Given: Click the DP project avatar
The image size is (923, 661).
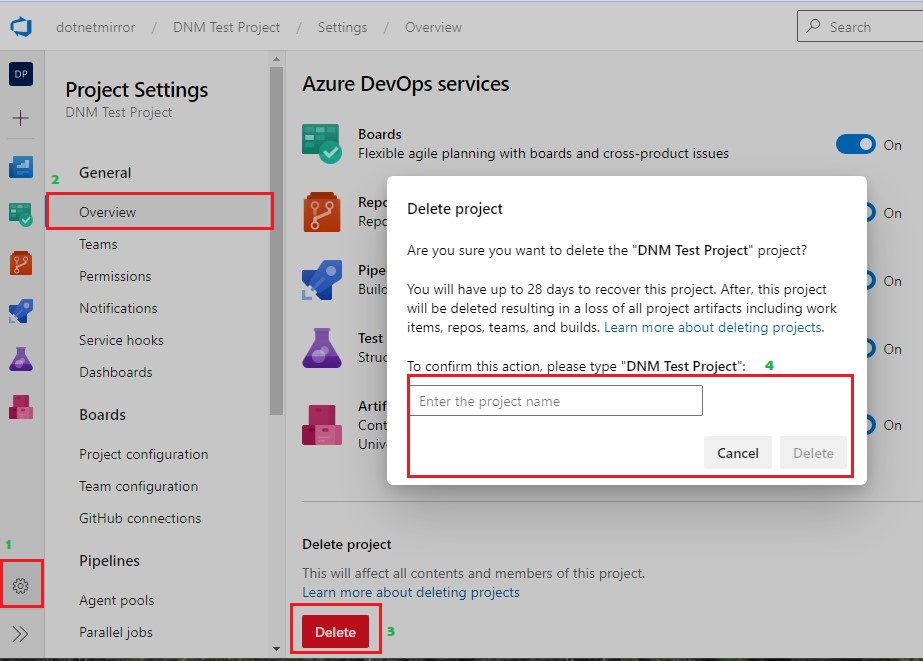Looking at the screenshot, I should (21, 74).
